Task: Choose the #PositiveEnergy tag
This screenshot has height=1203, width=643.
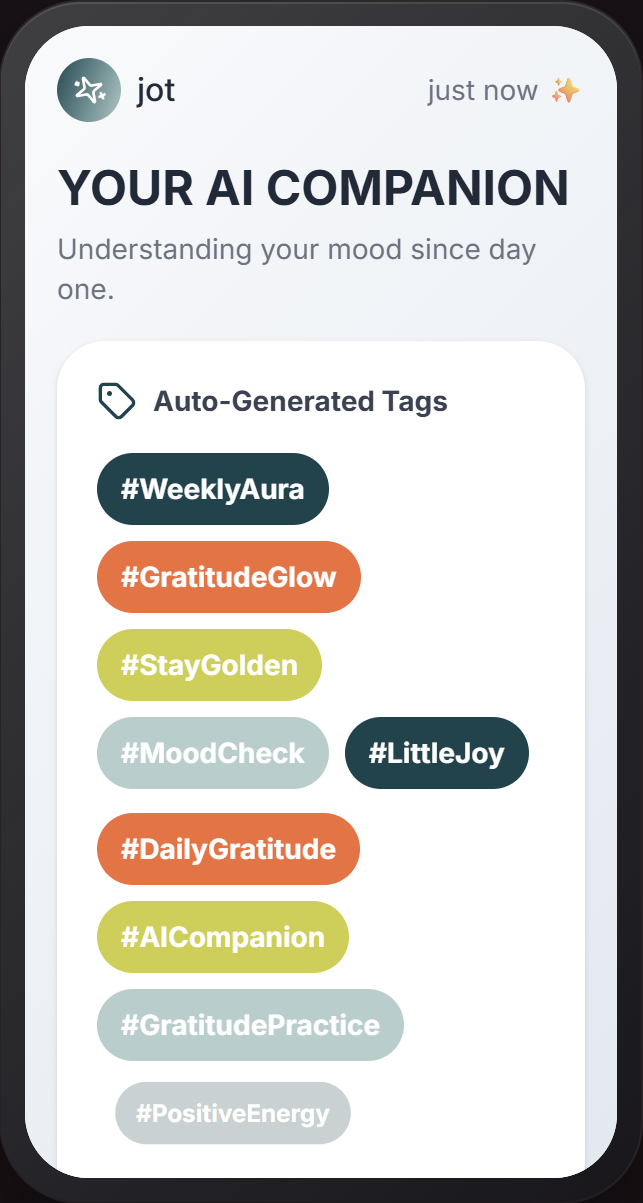Action: [232, 1113]
